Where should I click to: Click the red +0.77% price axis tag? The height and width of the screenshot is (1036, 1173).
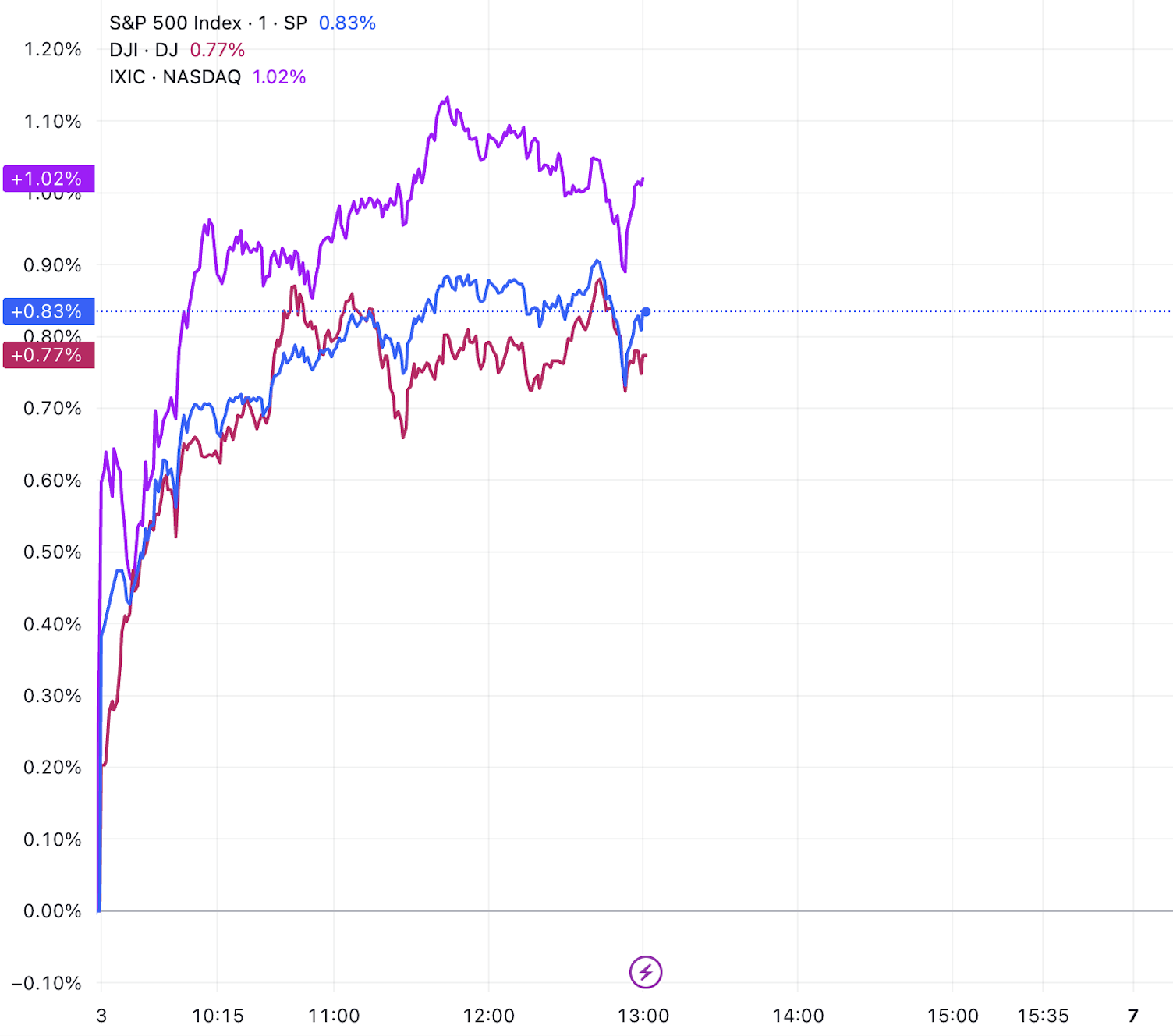[48, 355]
